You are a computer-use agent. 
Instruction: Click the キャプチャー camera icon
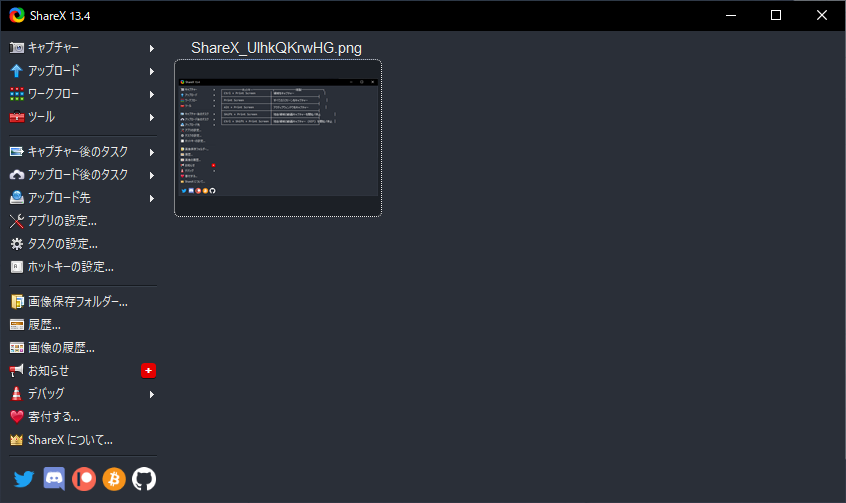coord(17,48)
